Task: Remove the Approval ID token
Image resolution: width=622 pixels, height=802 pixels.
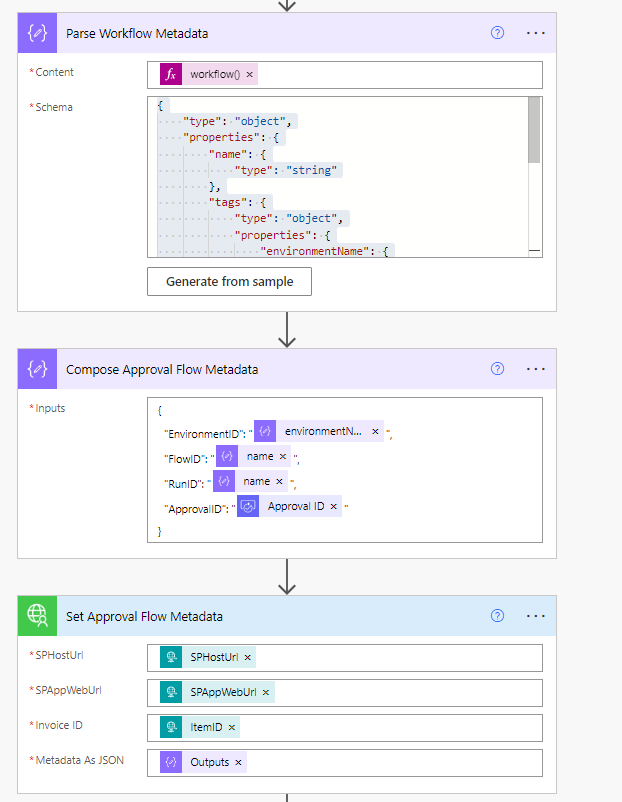Action: tap(334, 506)
